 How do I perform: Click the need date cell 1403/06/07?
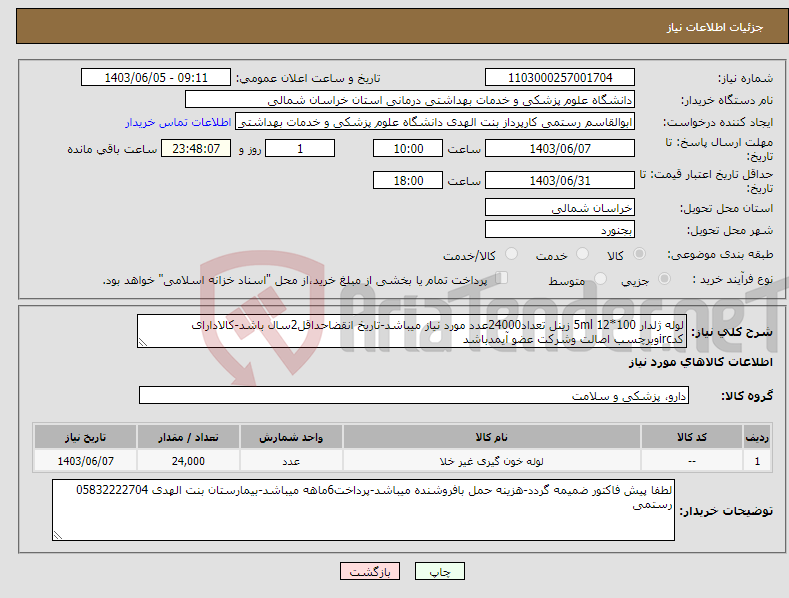click(86, 461)
